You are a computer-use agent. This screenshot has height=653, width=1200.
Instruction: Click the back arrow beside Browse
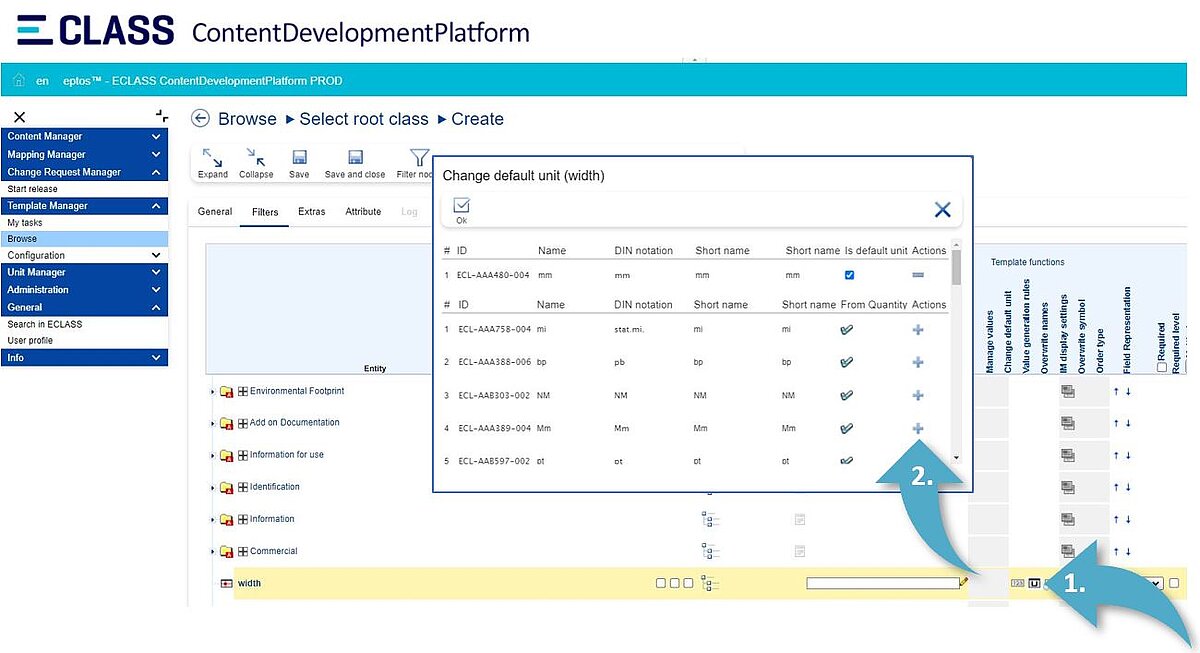pyautogui.click(x=200, y=119)
